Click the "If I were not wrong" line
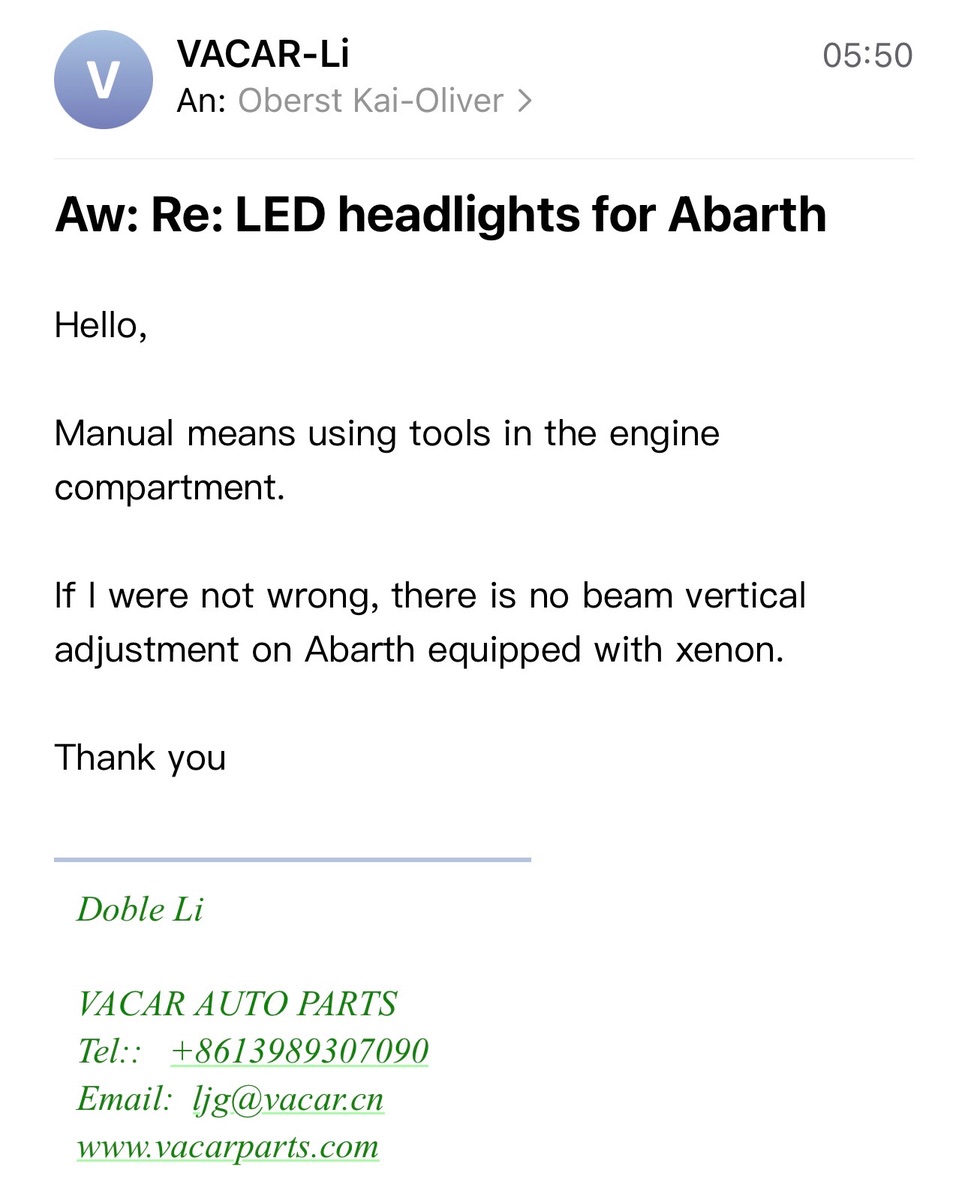The width and height of the screenshot is (968, 1200). [430, 596]
